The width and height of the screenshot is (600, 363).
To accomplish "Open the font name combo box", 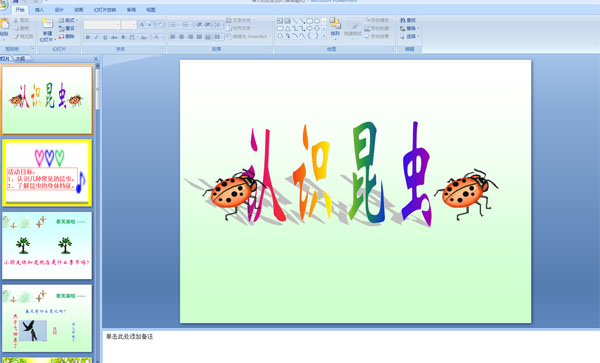I will tap(102, 25).
